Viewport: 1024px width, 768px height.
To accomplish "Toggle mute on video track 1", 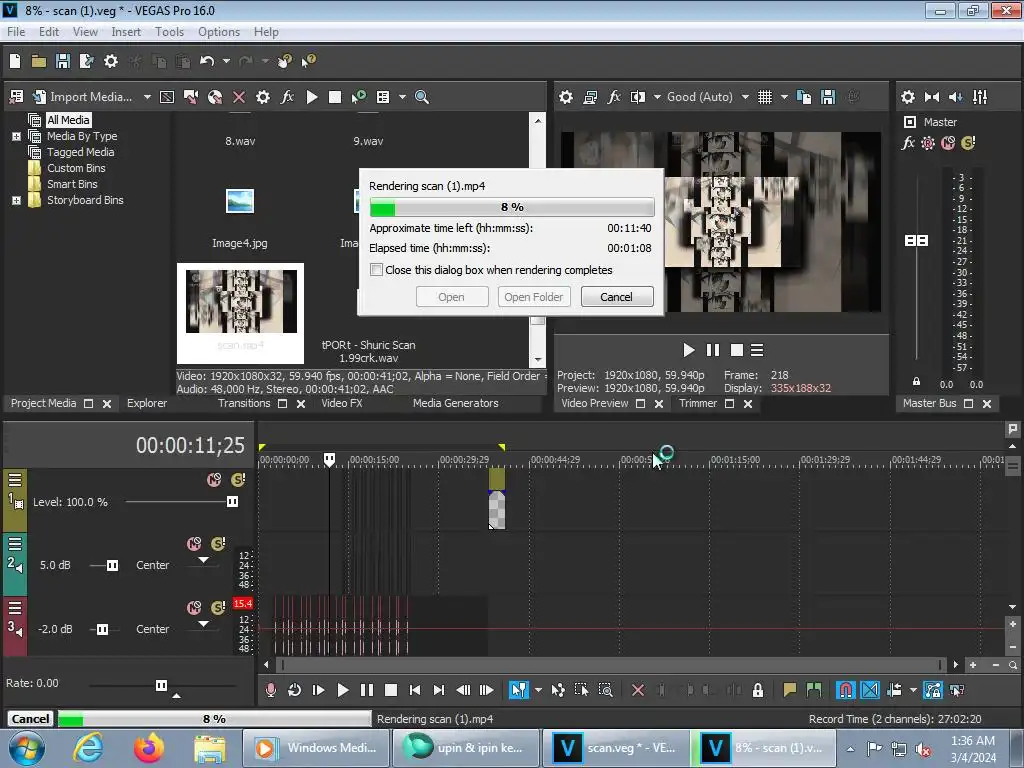I will tap(213, 480).
